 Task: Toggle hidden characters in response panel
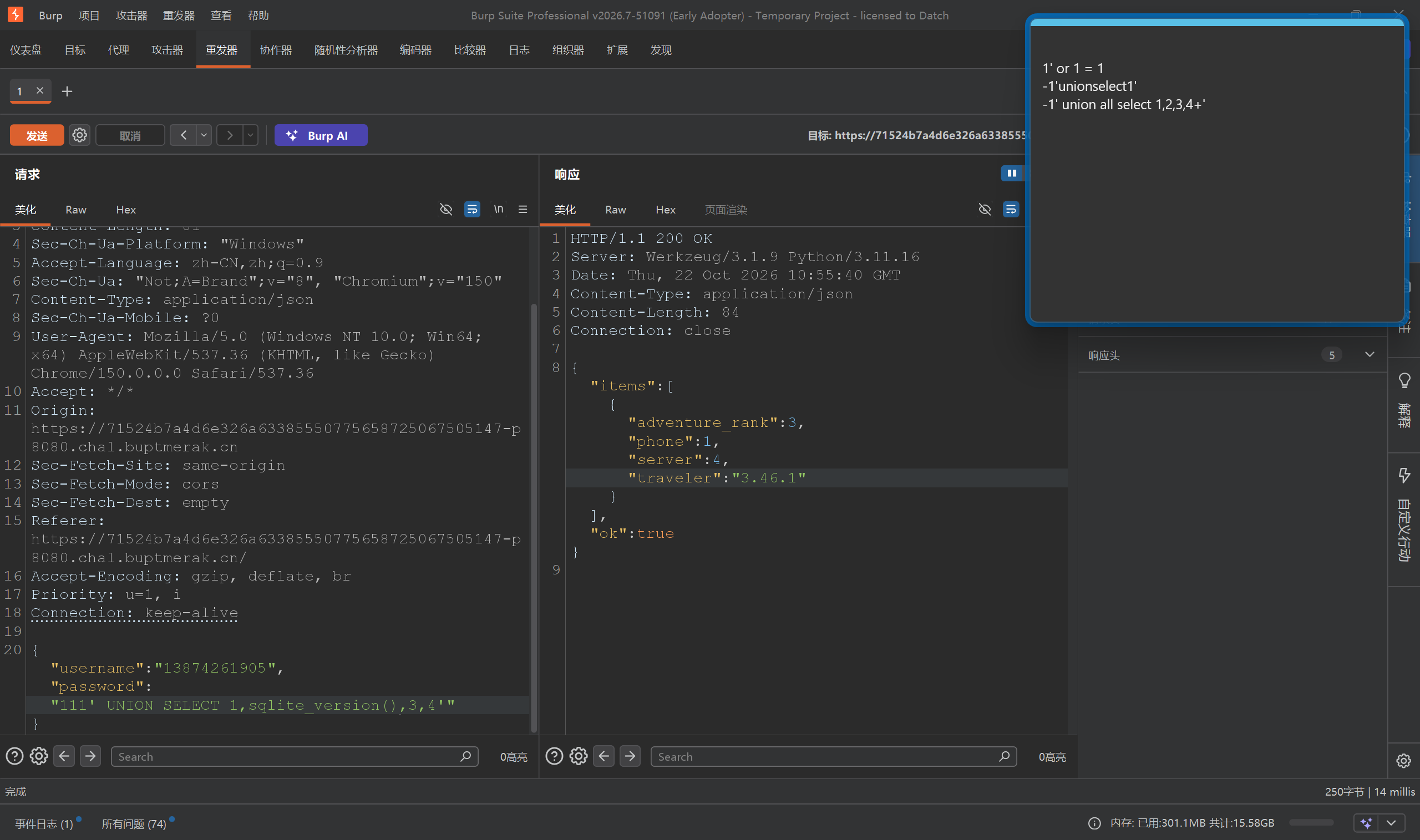[985, 210]
